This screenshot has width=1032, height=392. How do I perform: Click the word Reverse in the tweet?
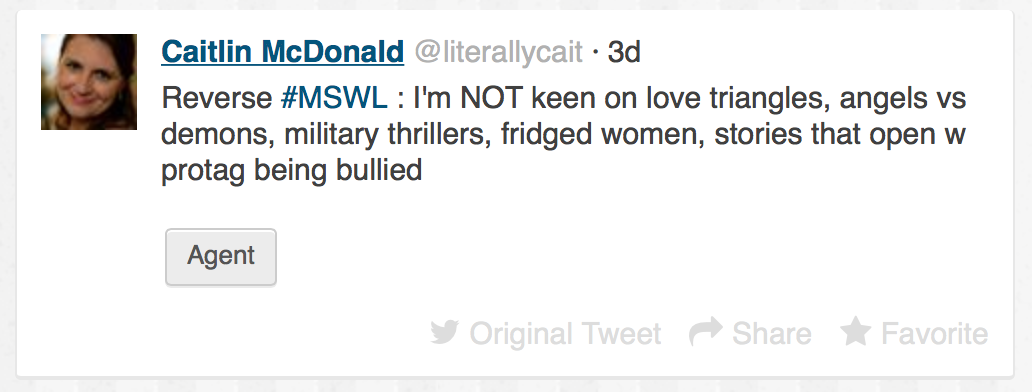click(x=217, y=99)
